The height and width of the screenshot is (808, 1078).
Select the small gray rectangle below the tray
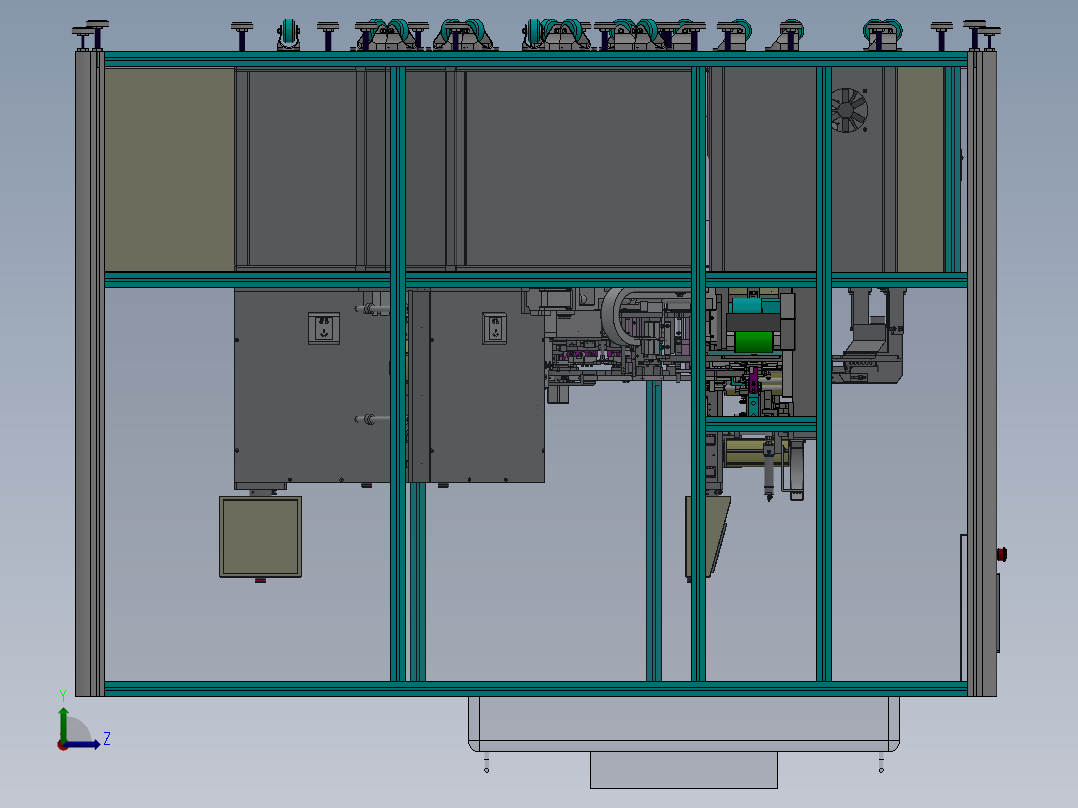[x=683, y=769]
